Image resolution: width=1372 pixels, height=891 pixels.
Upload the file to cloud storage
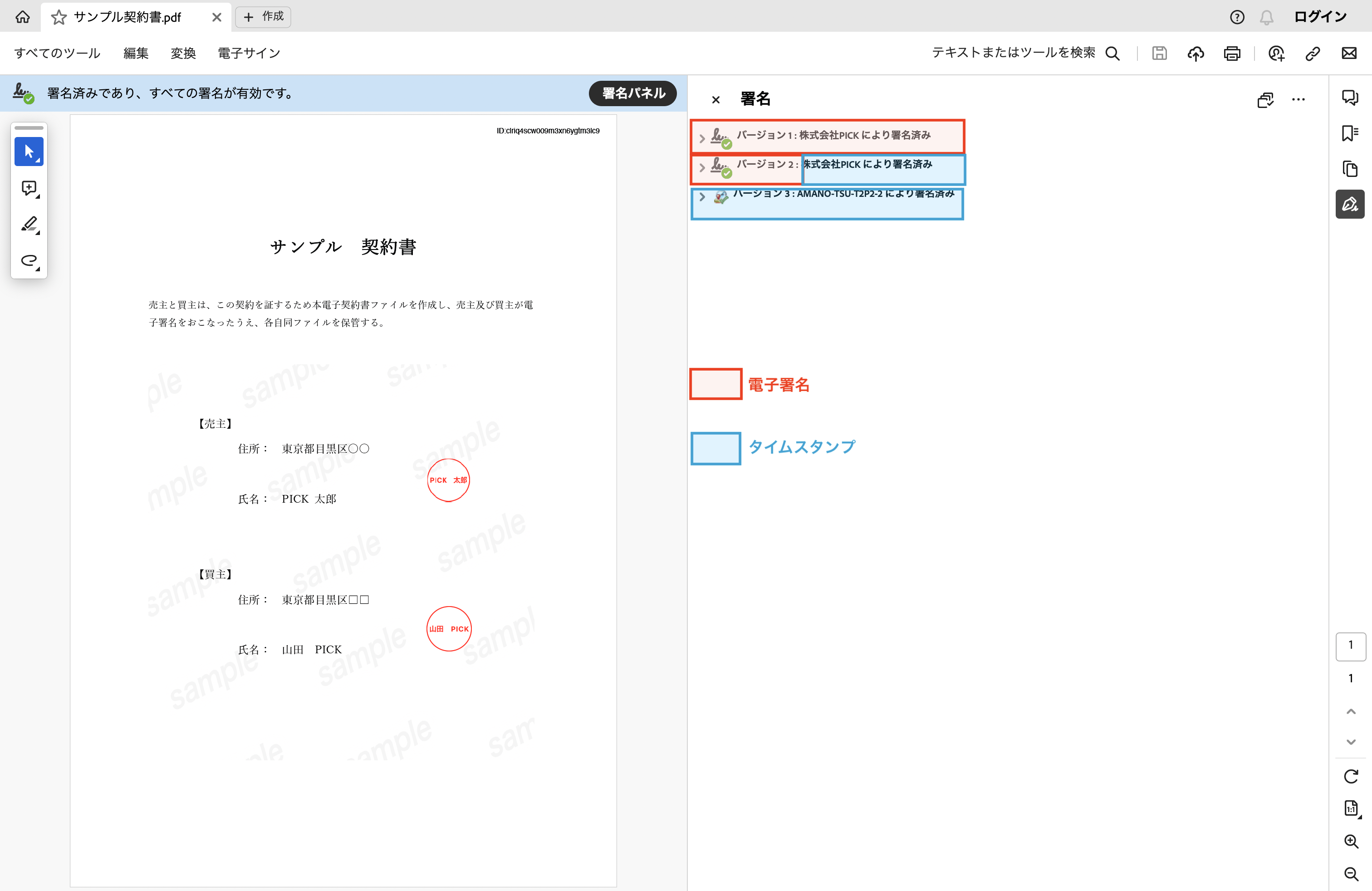pyautogui.click(x=1196, y=53)
